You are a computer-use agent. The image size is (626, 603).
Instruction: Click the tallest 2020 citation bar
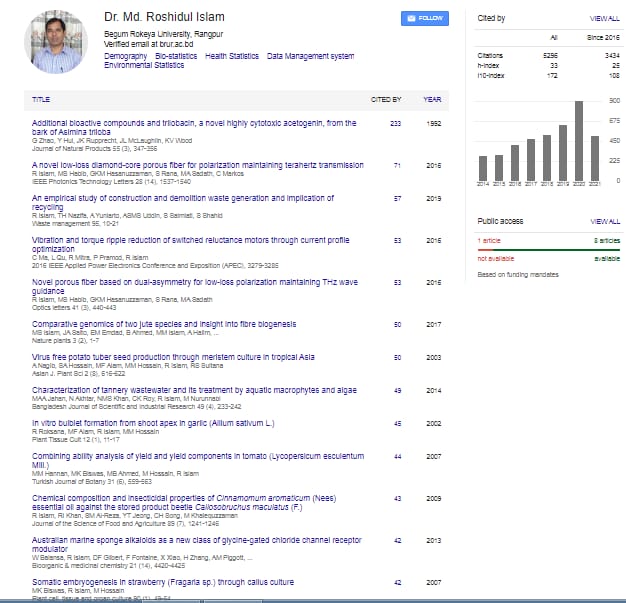tap(578, 141)
